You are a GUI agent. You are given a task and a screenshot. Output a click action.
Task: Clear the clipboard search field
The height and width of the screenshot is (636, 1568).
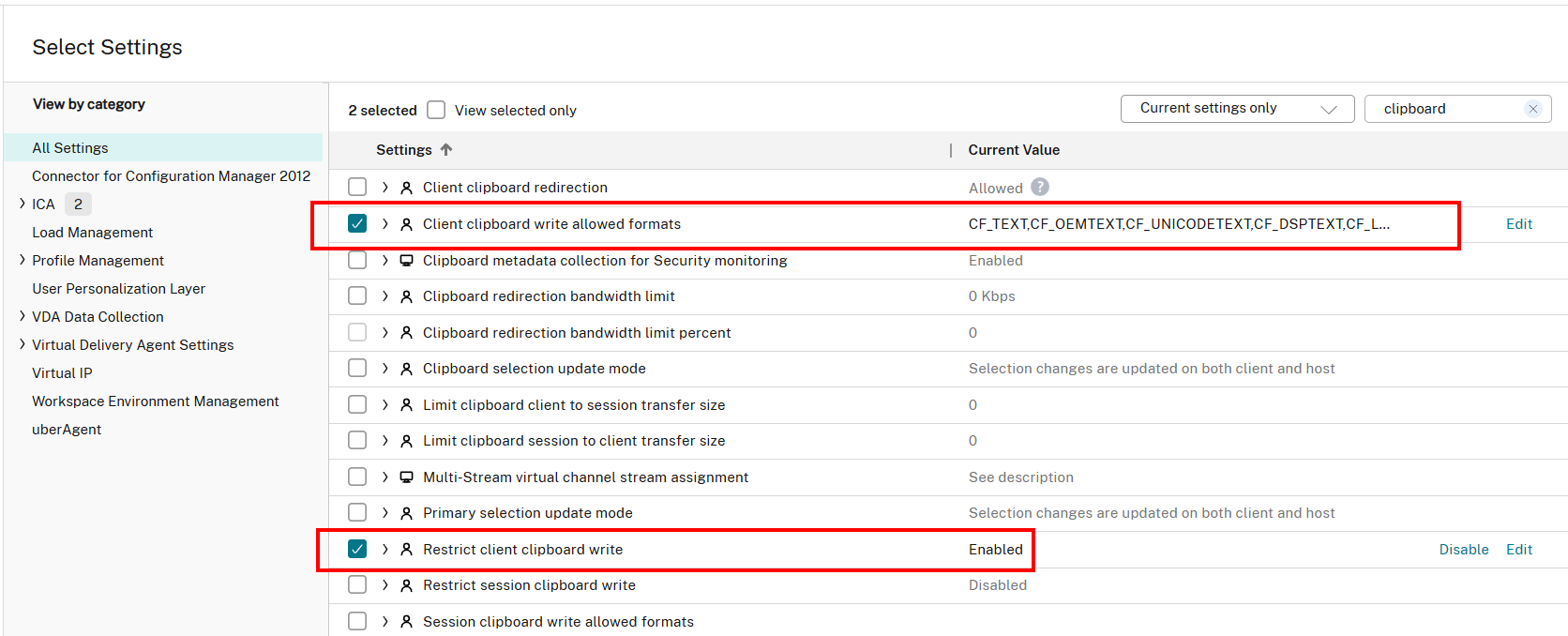point(1532,109)
